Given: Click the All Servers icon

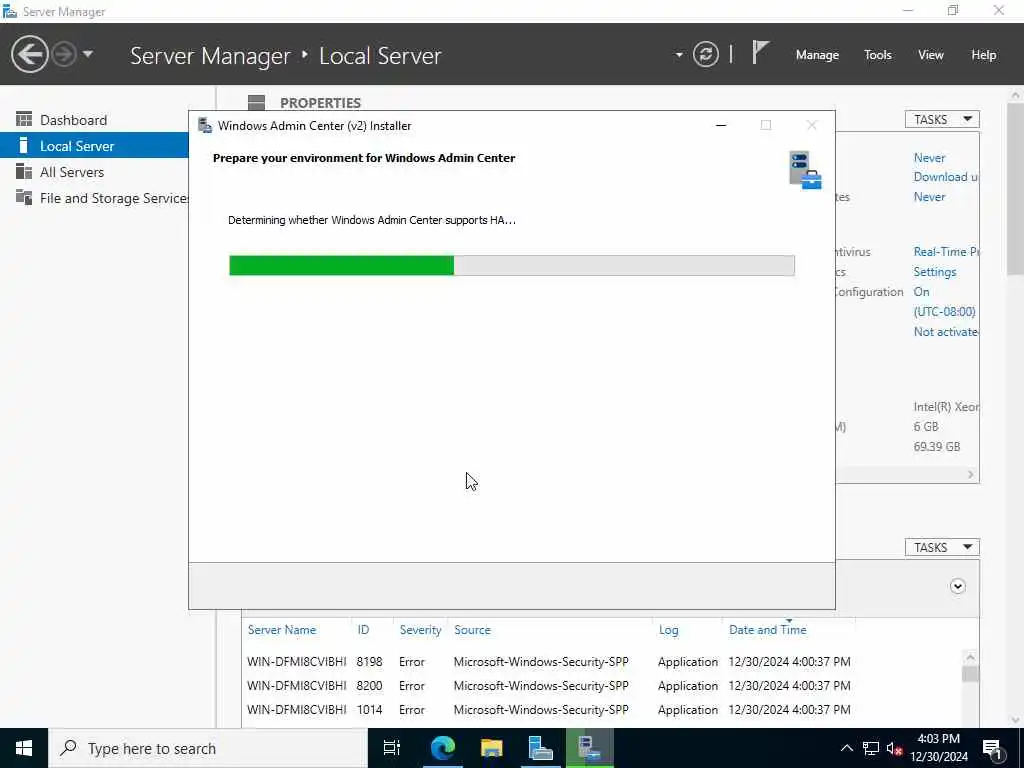Looking at the screenshot, I should coord(24,171).
